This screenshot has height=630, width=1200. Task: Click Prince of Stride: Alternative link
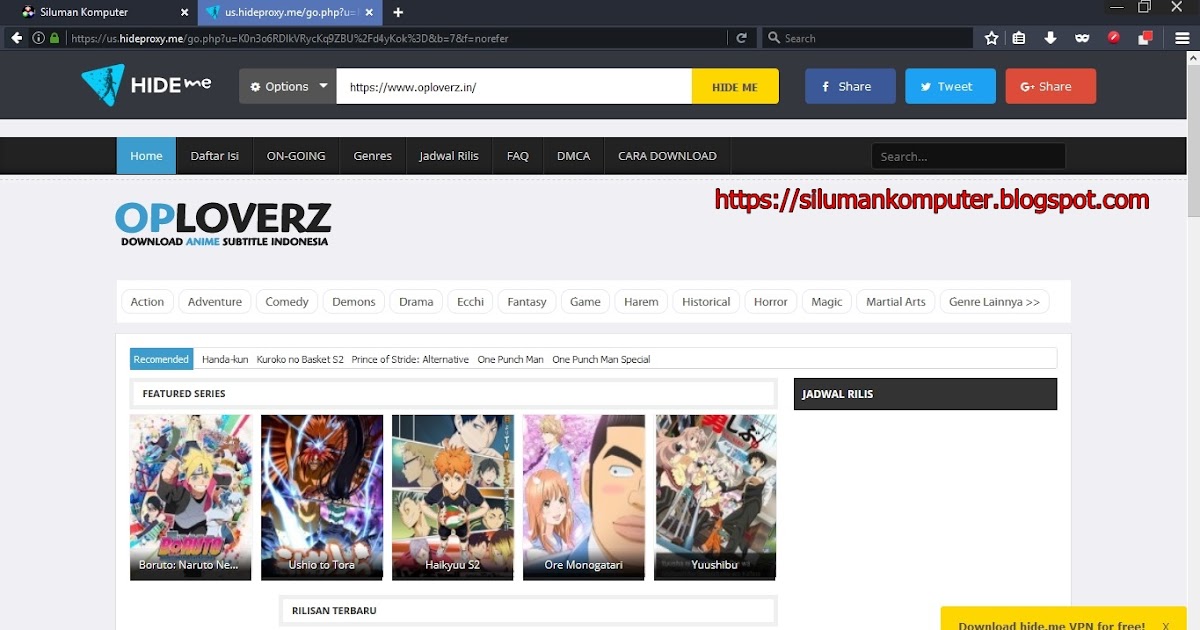tap(410, 359)
